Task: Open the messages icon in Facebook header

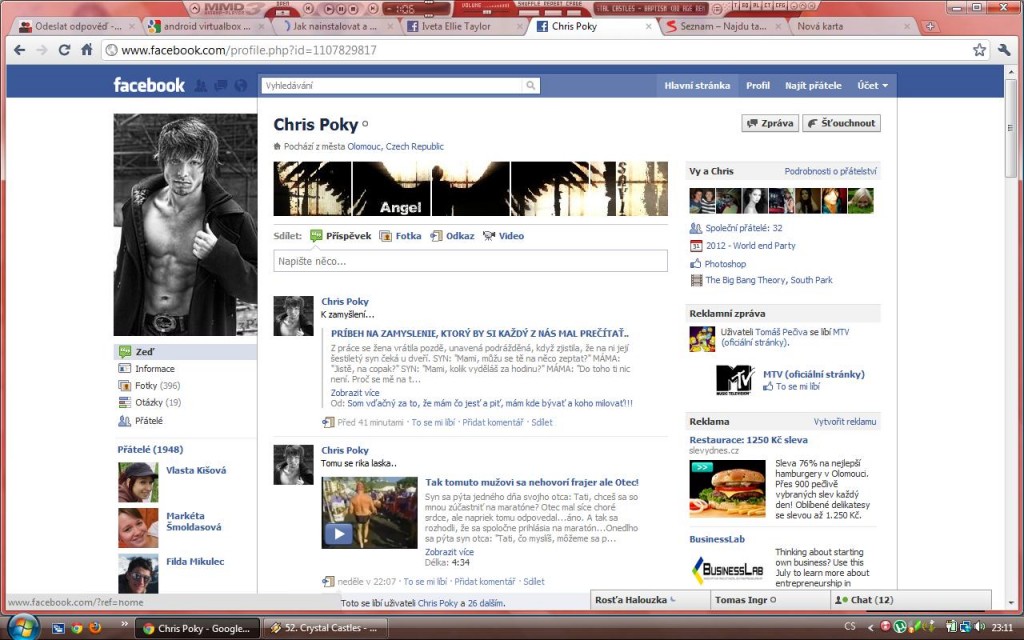Action: 221,86
